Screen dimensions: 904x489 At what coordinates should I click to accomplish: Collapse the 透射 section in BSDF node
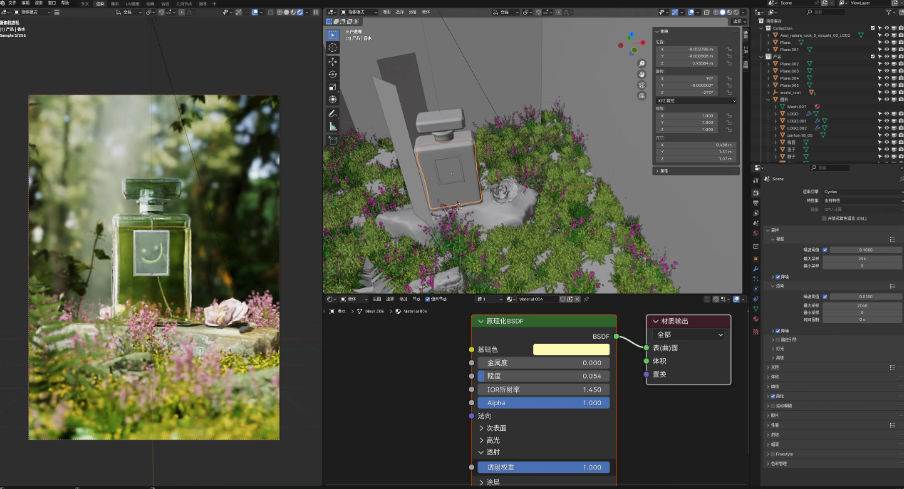click(x=493, y=453)
